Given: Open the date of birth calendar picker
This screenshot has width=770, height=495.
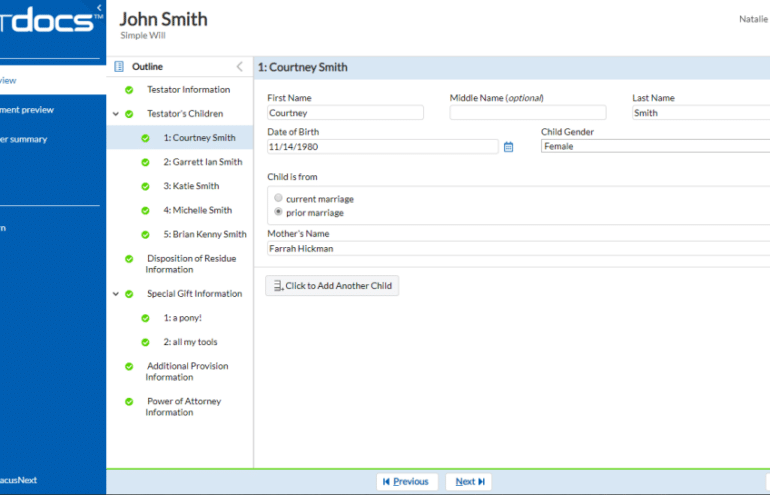Looking at the screenshot, I should [508, 147].
